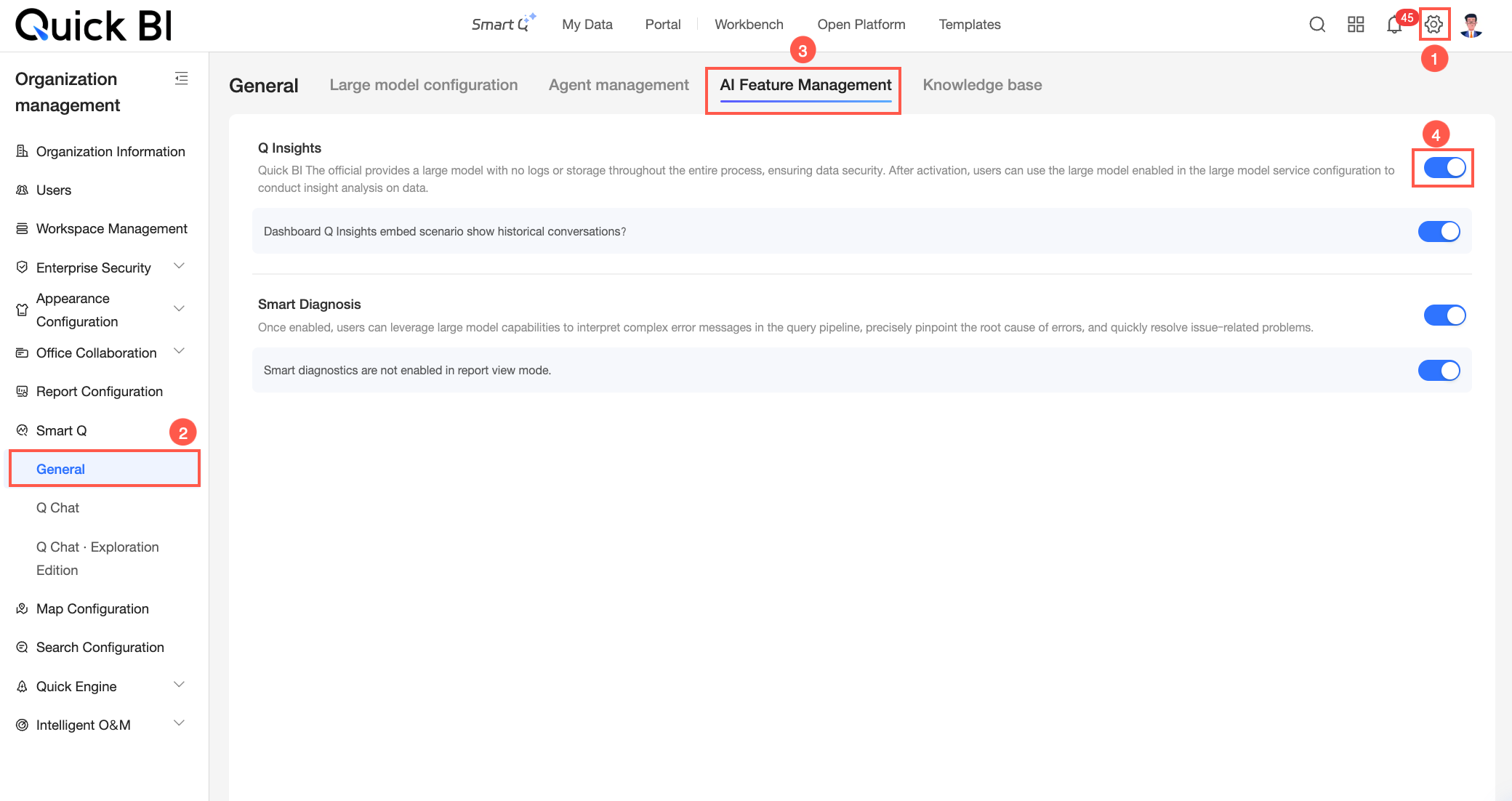Click the Map Configuration pin icon
1512x801 pixels.
pos(23,609)
